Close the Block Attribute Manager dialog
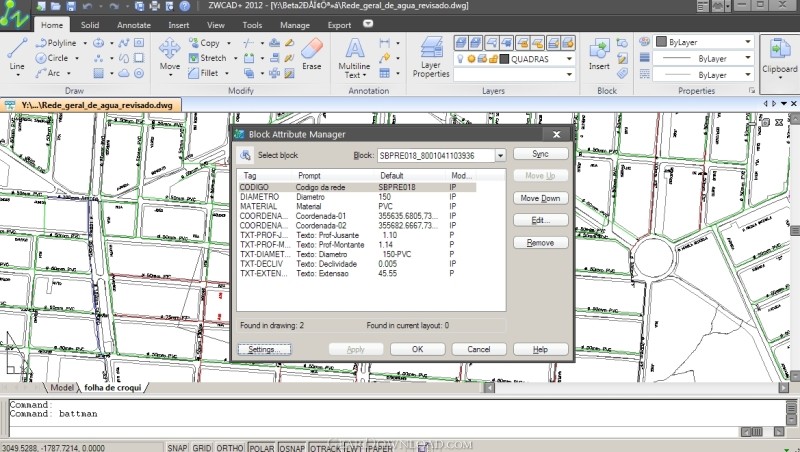The image size is (800, 452). [557, 134]
